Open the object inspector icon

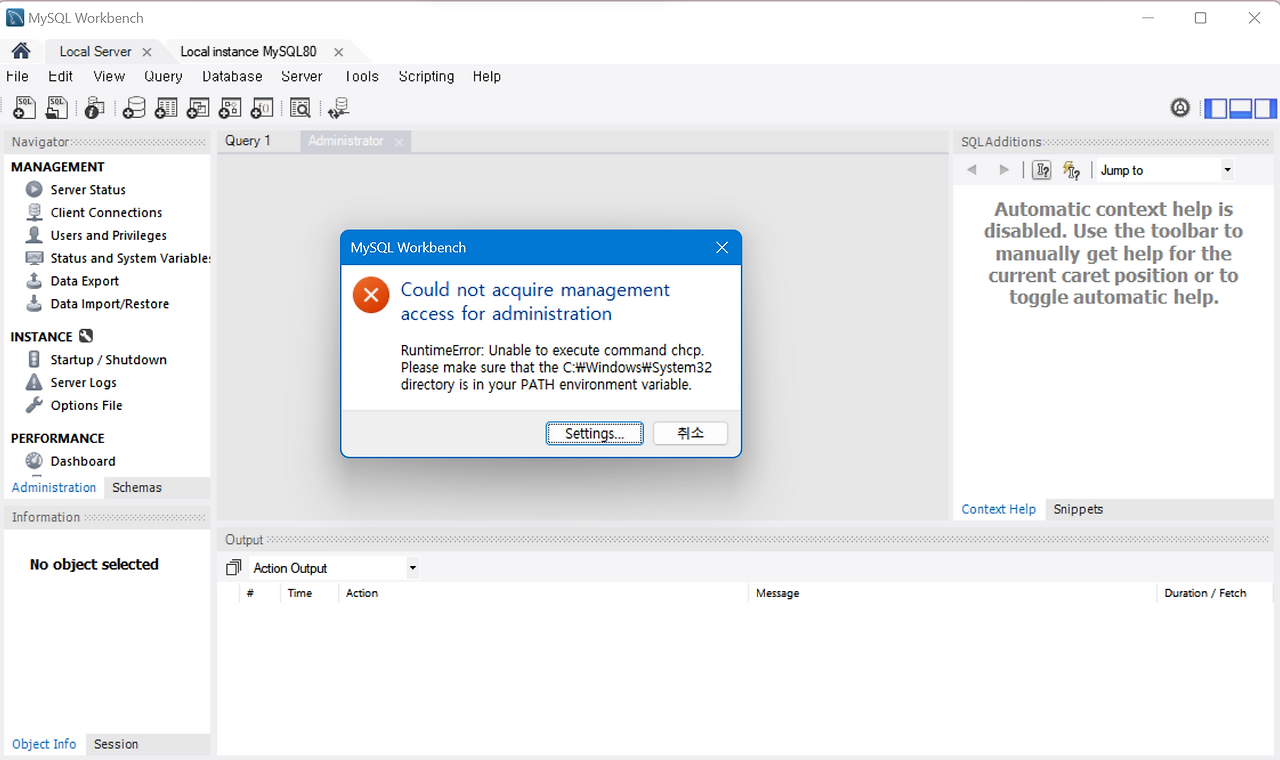[x=95, y=108]
